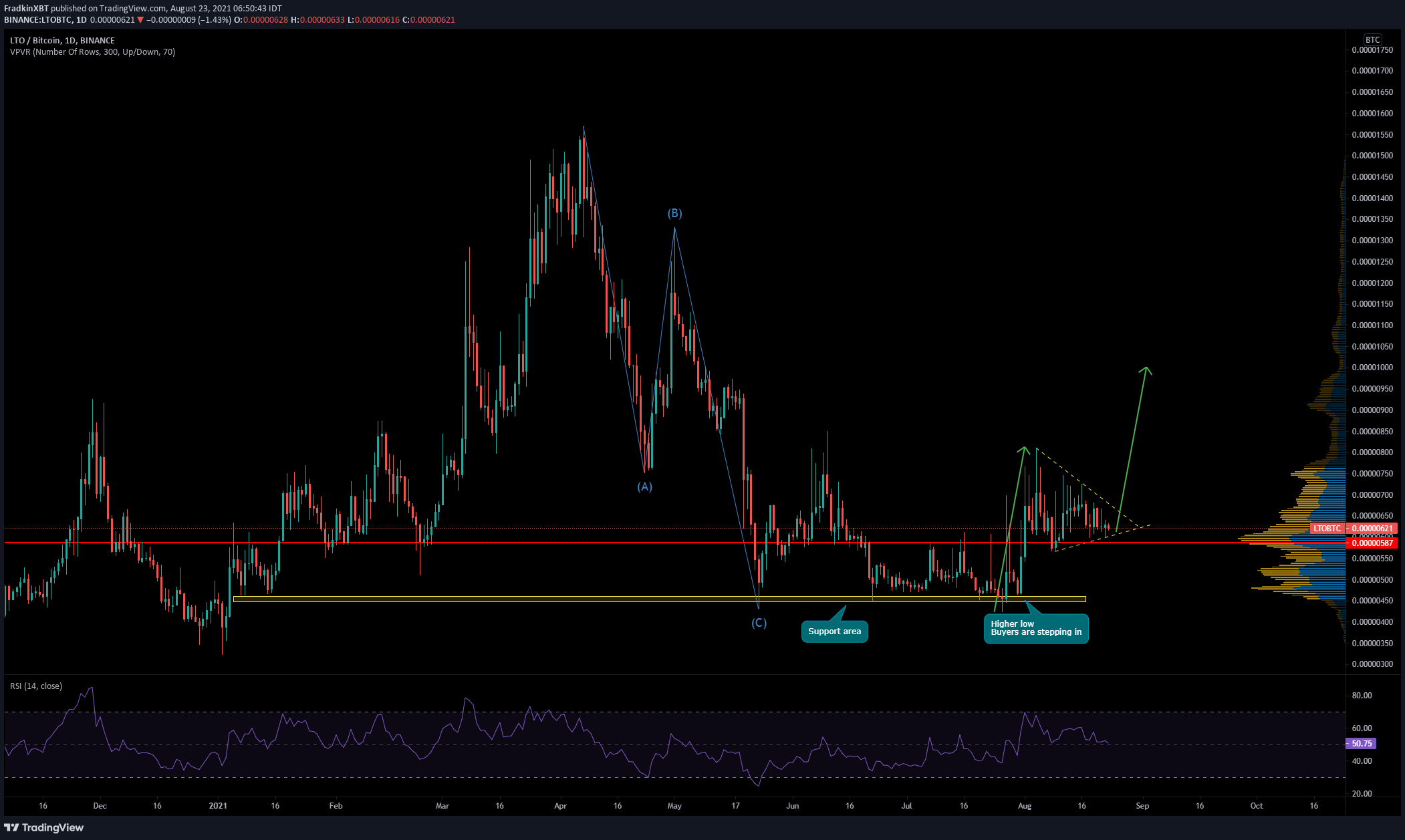Select the LTO / Bitcoin, 1D, BINANCE title

coord(62,40)
